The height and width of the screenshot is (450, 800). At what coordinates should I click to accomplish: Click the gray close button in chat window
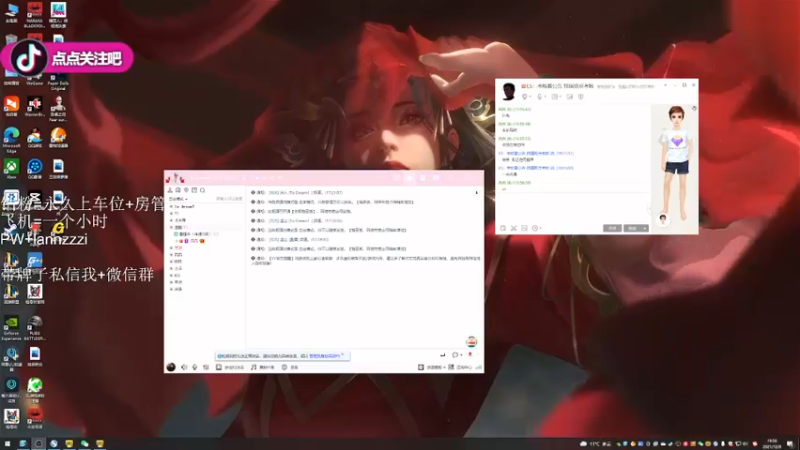[612, 228]
